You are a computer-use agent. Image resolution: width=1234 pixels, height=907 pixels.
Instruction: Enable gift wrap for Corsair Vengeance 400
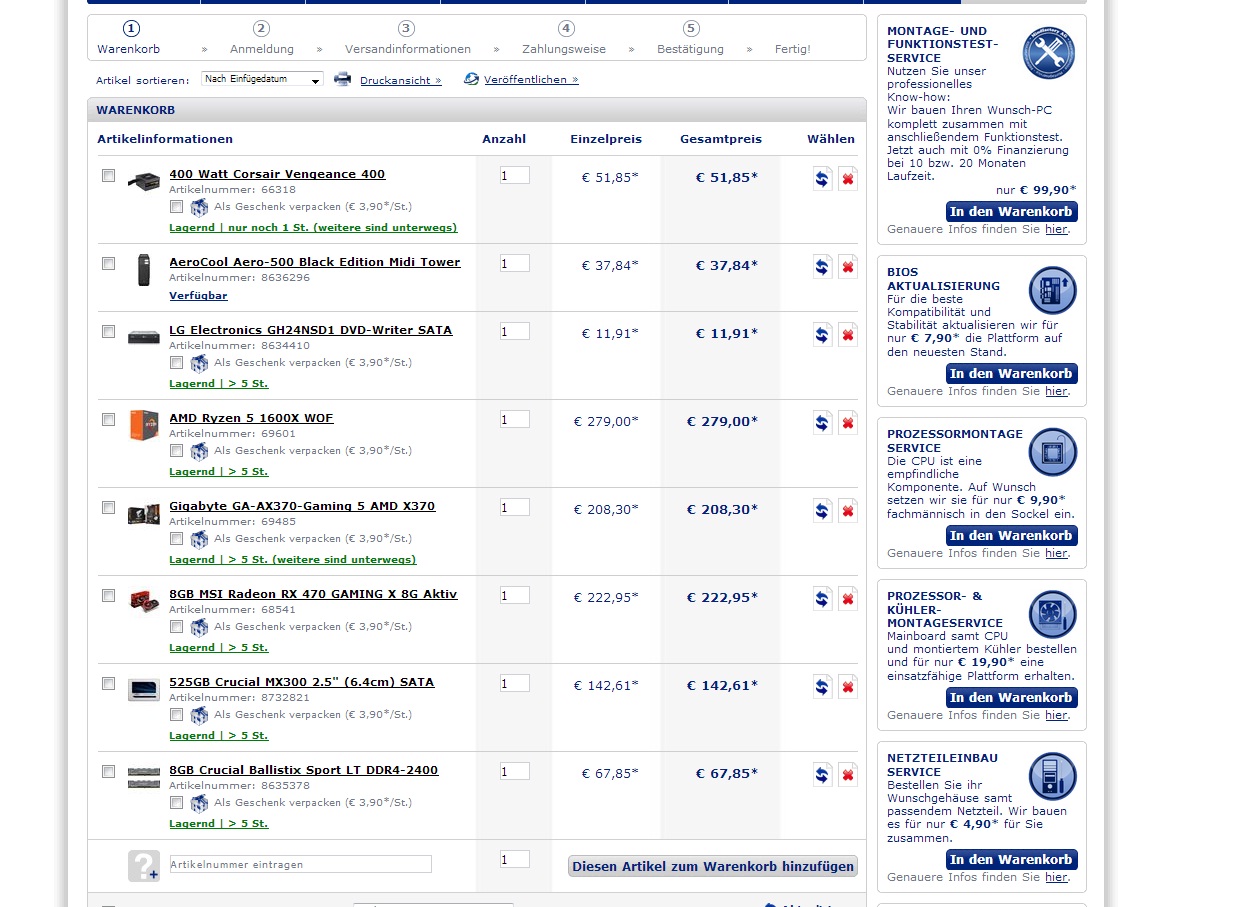[176, 207]
